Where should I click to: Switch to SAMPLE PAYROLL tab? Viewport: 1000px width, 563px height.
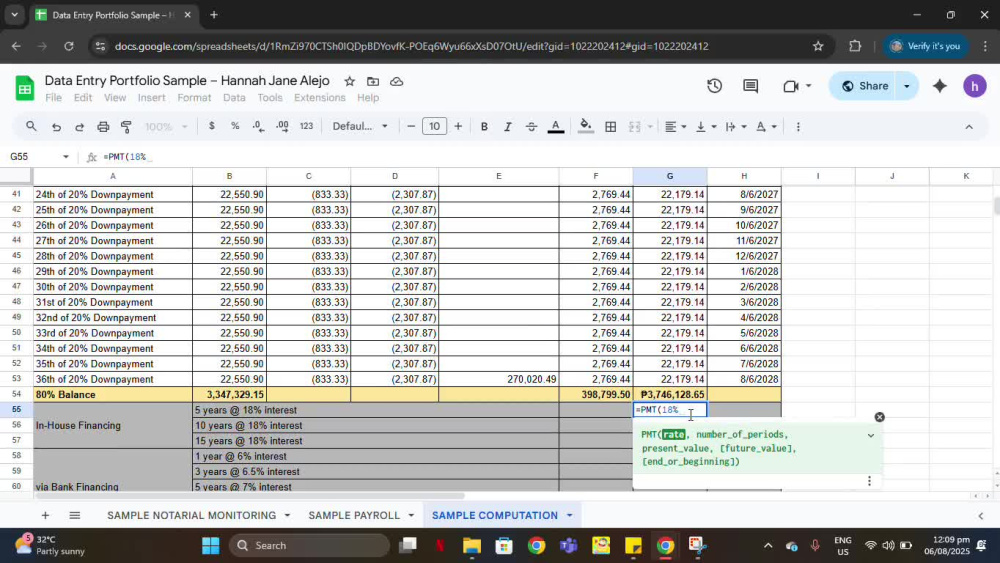[x=354, y=515]
